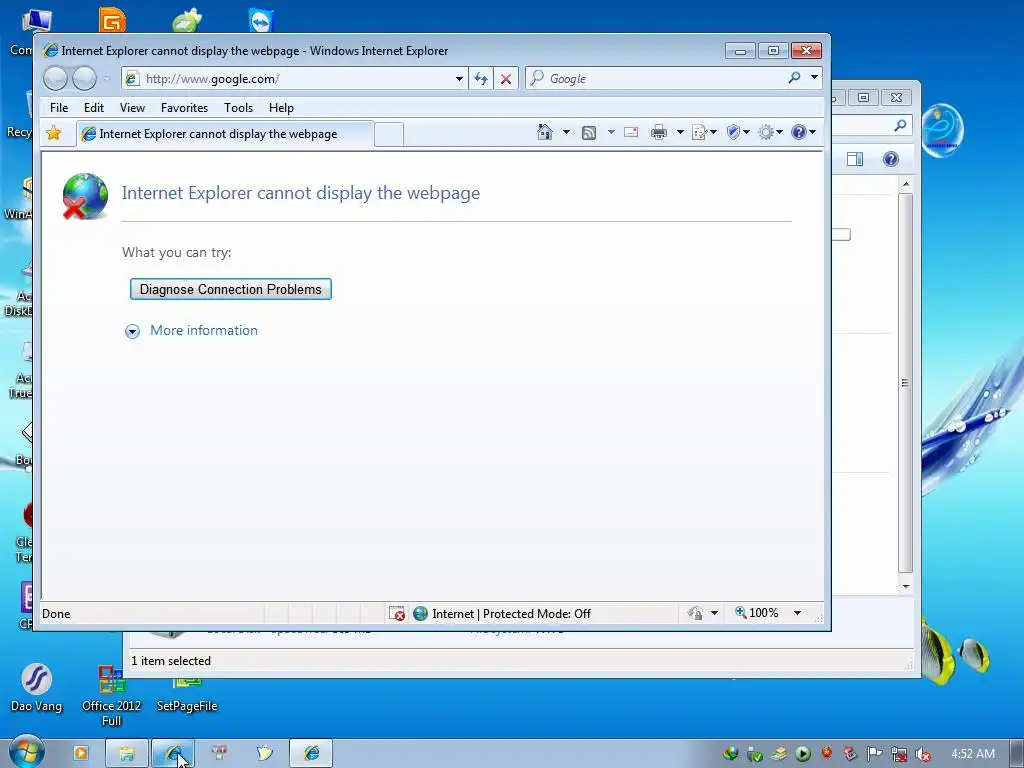
Task: Click the Forward navigation button
Action: pos(84,79)
